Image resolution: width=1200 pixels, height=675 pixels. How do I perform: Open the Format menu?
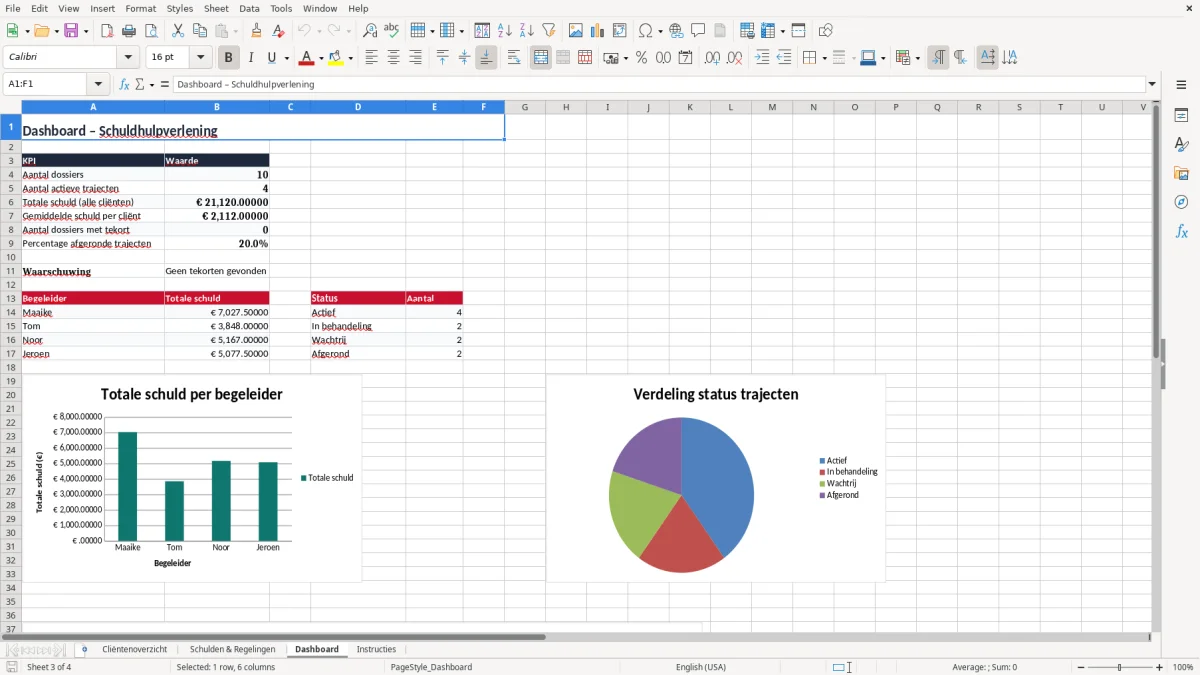tap(140, 8)
